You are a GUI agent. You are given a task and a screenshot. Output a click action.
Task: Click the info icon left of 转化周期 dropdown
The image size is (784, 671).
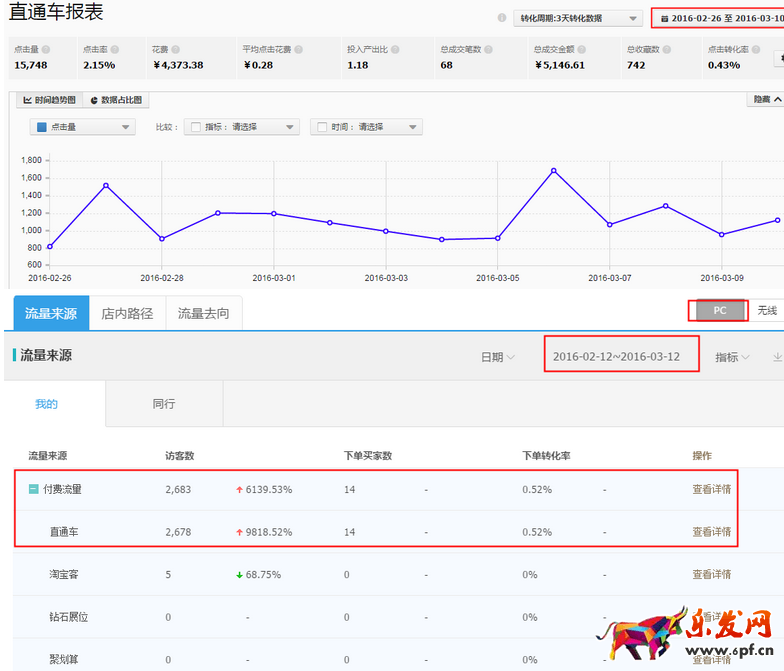click(502, 18)
